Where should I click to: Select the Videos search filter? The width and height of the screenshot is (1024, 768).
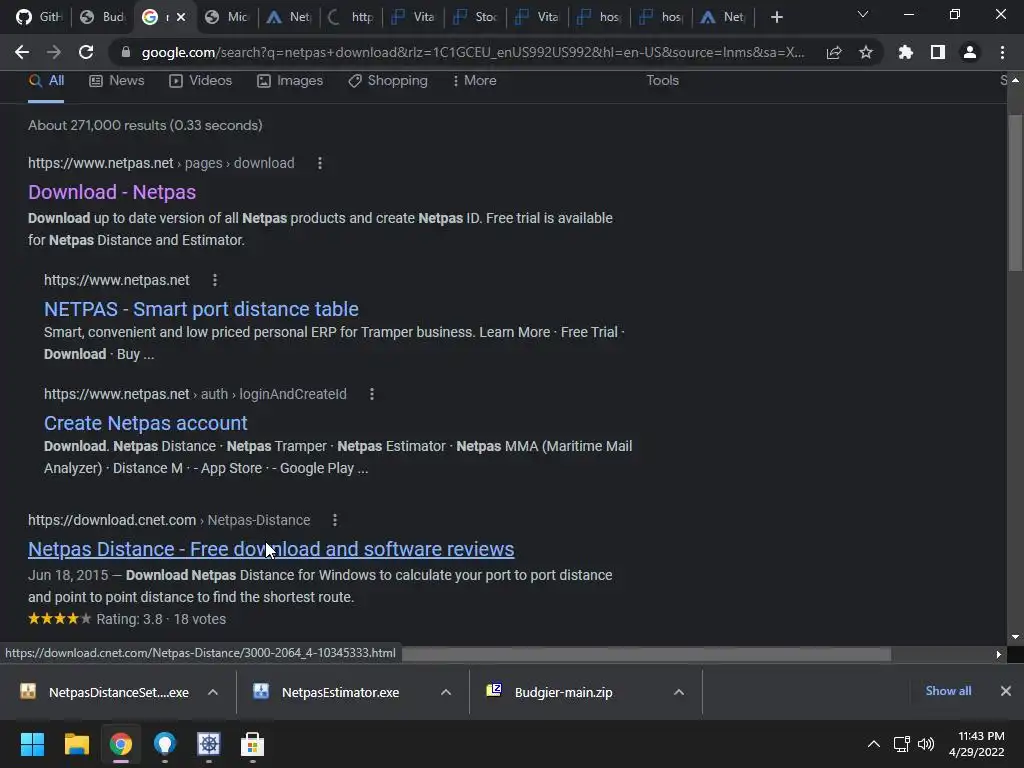click(200, 80)
